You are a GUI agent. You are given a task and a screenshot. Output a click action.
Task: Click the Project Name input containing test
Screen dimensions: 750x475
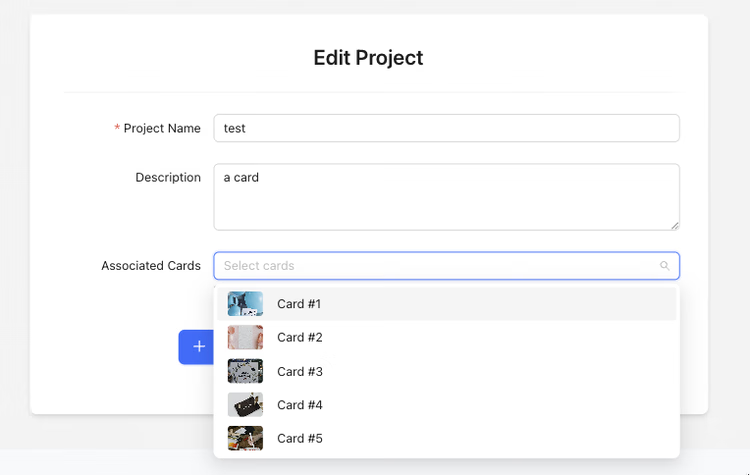[x=446, y=128]
